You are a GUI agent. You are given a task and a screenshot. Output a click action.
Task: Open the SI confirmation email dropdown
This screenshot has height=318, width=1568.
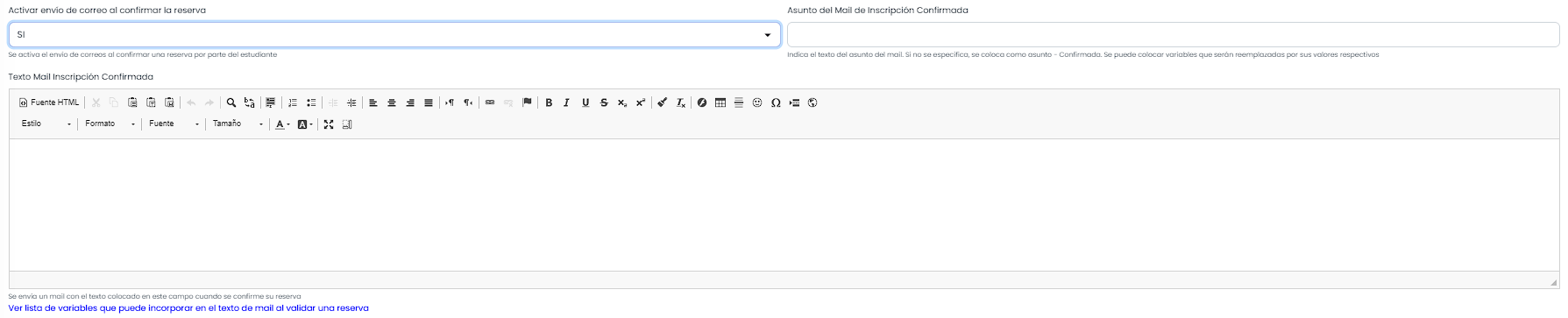tap(394, 34)
